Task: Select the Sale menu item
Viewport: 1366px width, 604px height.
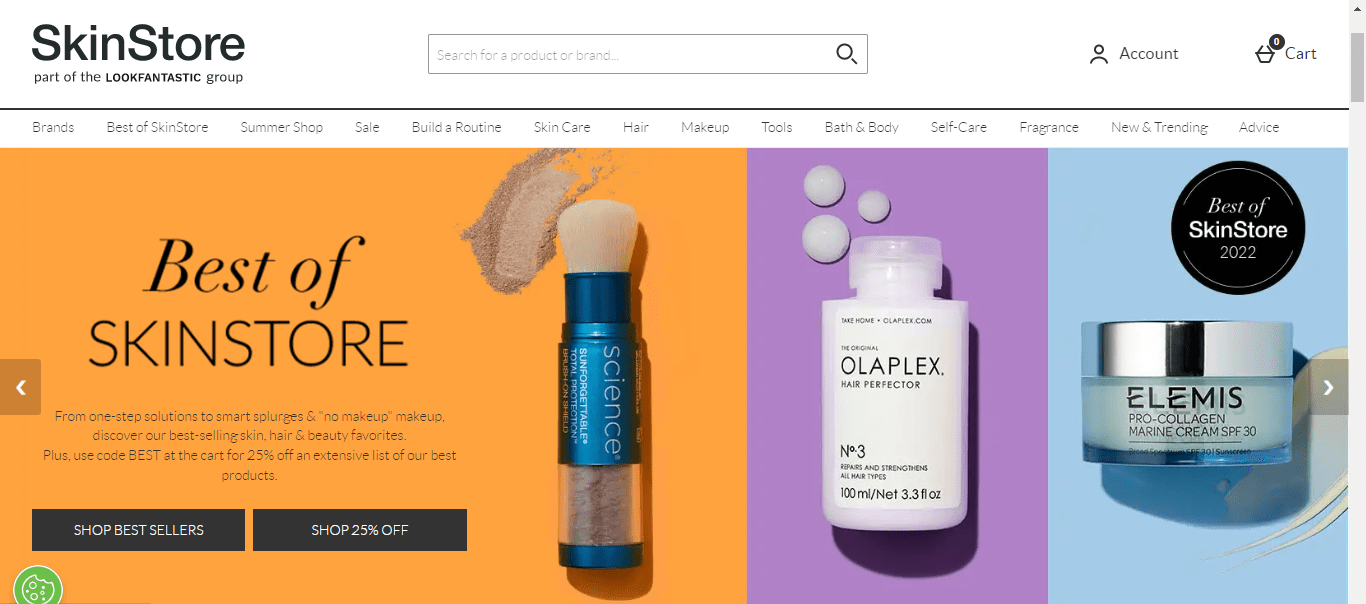Action: tap(367, 127)
